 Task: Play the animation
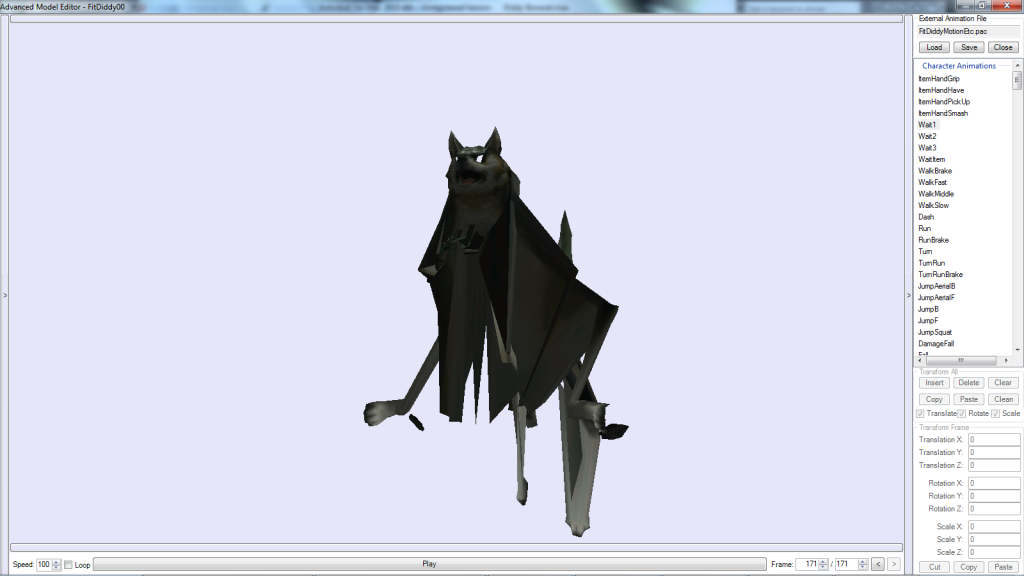click(x=429, y=564)
